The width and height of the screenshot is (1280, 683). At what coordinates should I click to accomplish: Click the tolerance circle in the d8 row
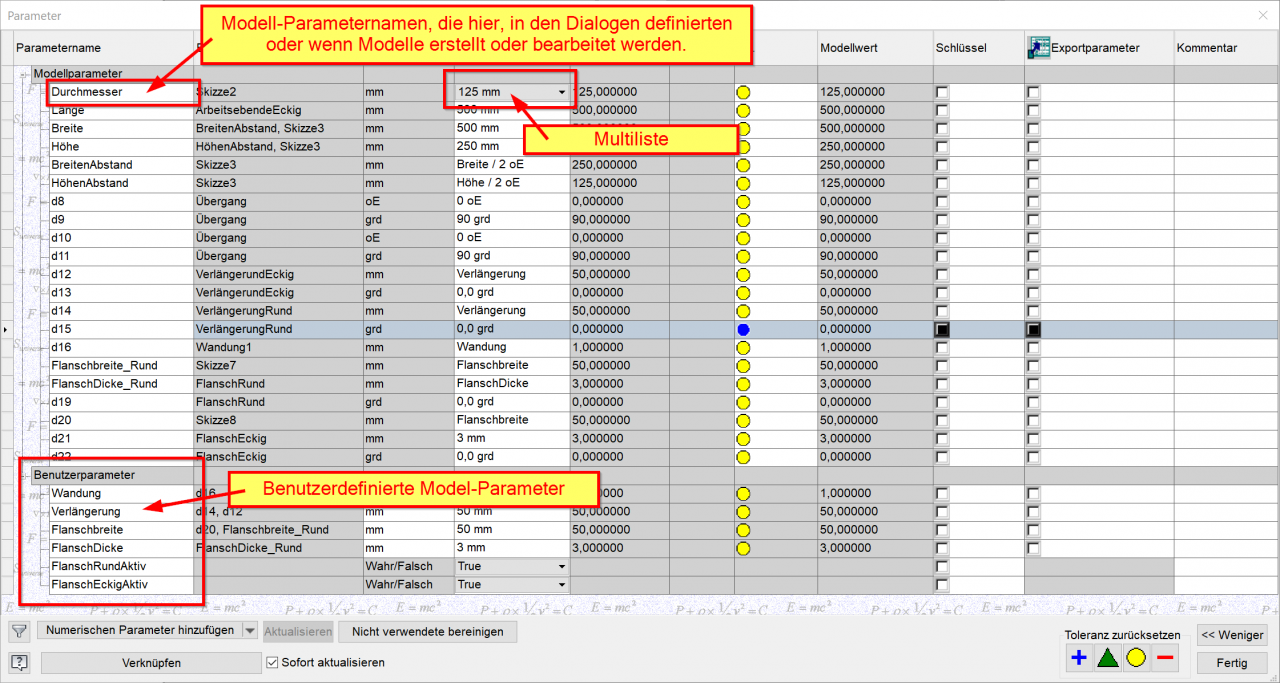pos(743,202)
